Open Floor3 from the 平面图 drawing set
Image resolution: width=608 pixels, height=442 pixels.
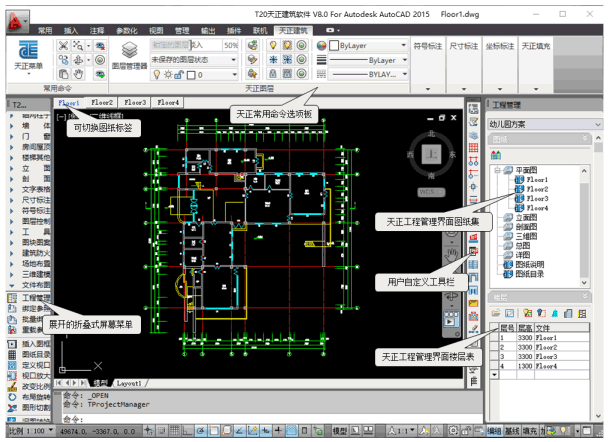tap(537, 198)
